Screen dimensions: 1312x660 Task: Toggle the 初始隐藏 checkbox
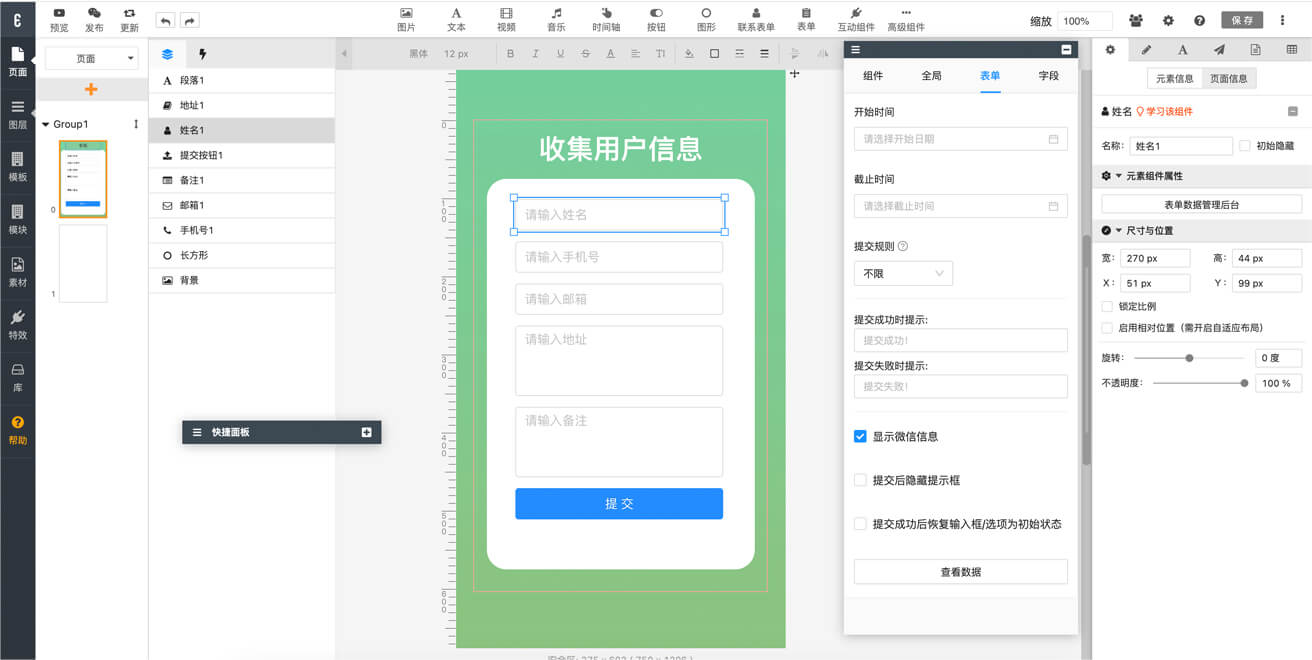click(x=1244, y=145)
